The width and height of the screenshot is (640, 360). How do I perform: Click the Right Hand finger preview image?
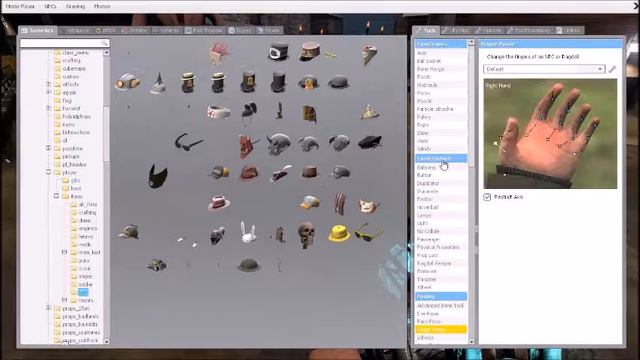tap(550, 133)
